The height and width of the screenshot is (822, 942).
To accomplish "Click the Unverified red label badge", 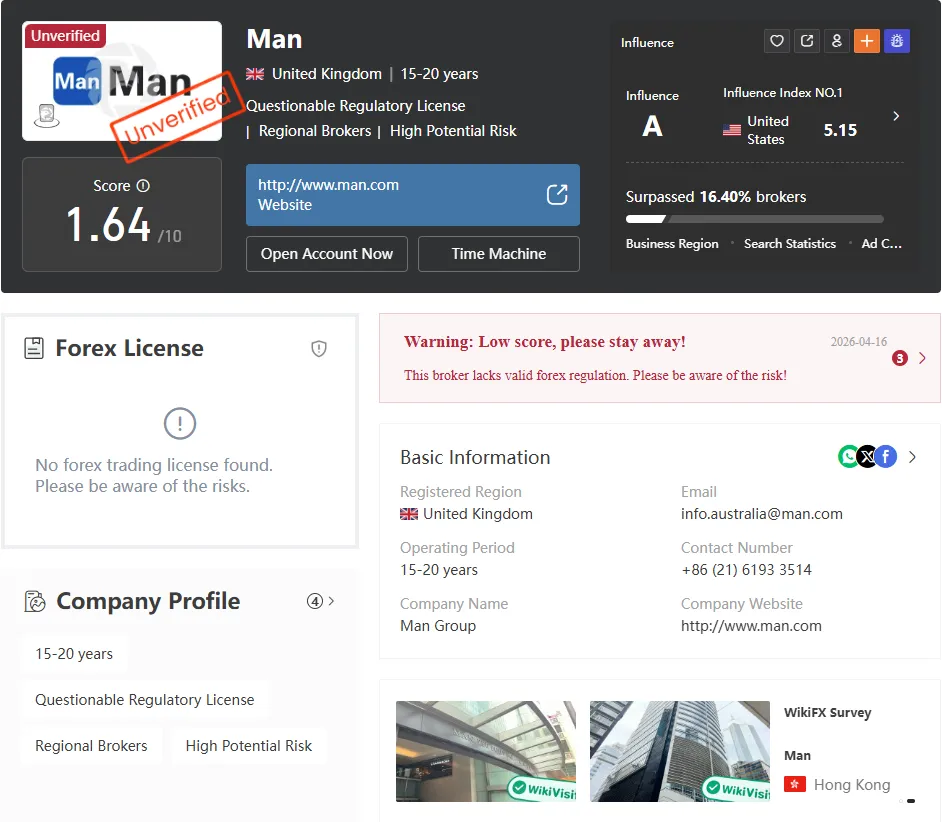I will [65, 35].
